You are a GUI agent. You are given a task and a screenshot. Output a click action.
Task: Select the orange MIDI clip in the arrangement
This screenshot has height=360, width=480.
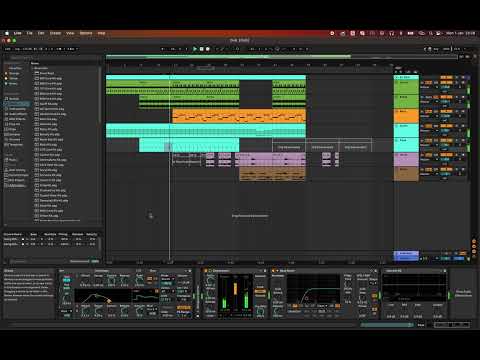(239, 116)
